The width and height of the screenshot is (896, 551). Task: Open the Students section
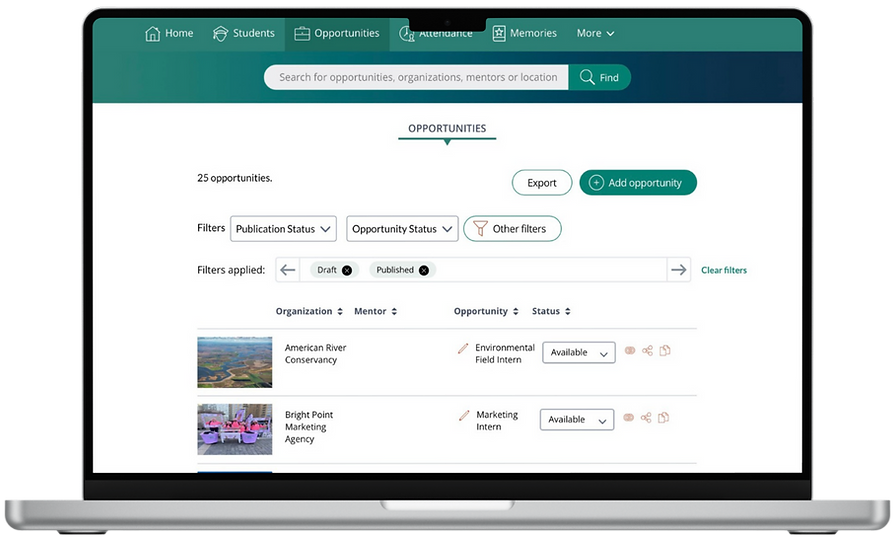coord(244,34)
